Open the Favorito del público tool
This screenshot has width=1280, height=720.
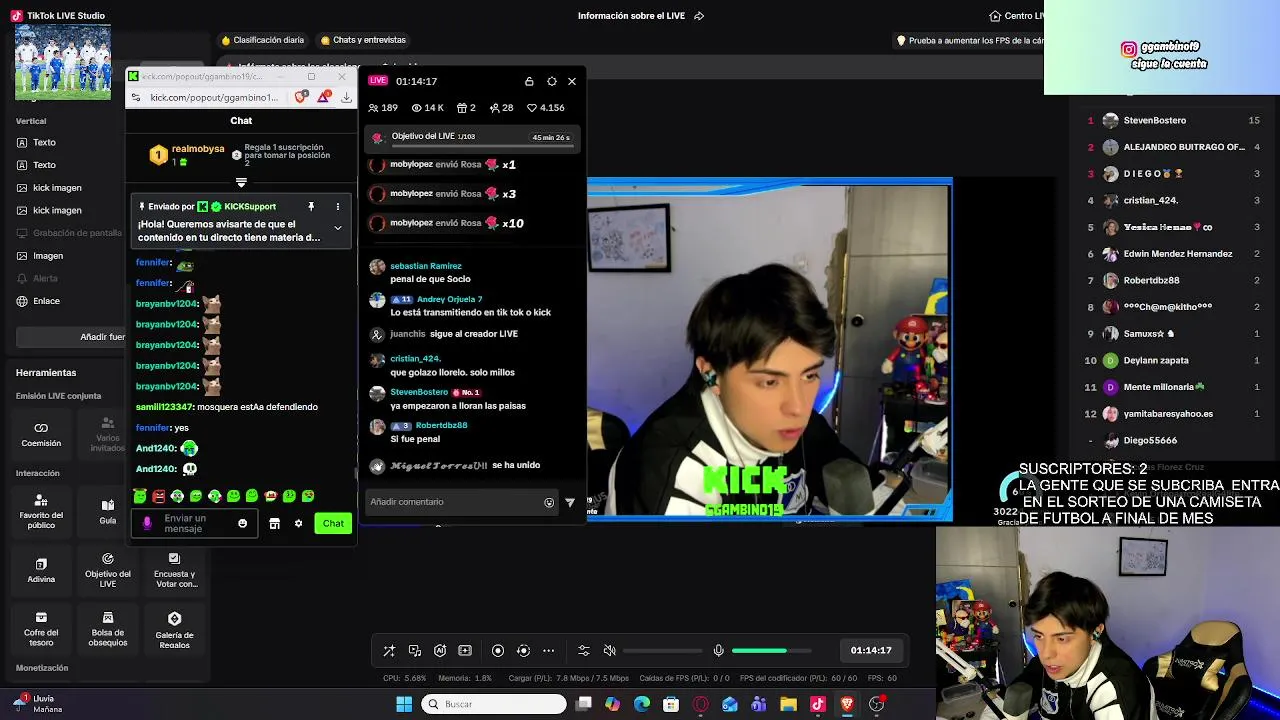(x=41, y=511)
